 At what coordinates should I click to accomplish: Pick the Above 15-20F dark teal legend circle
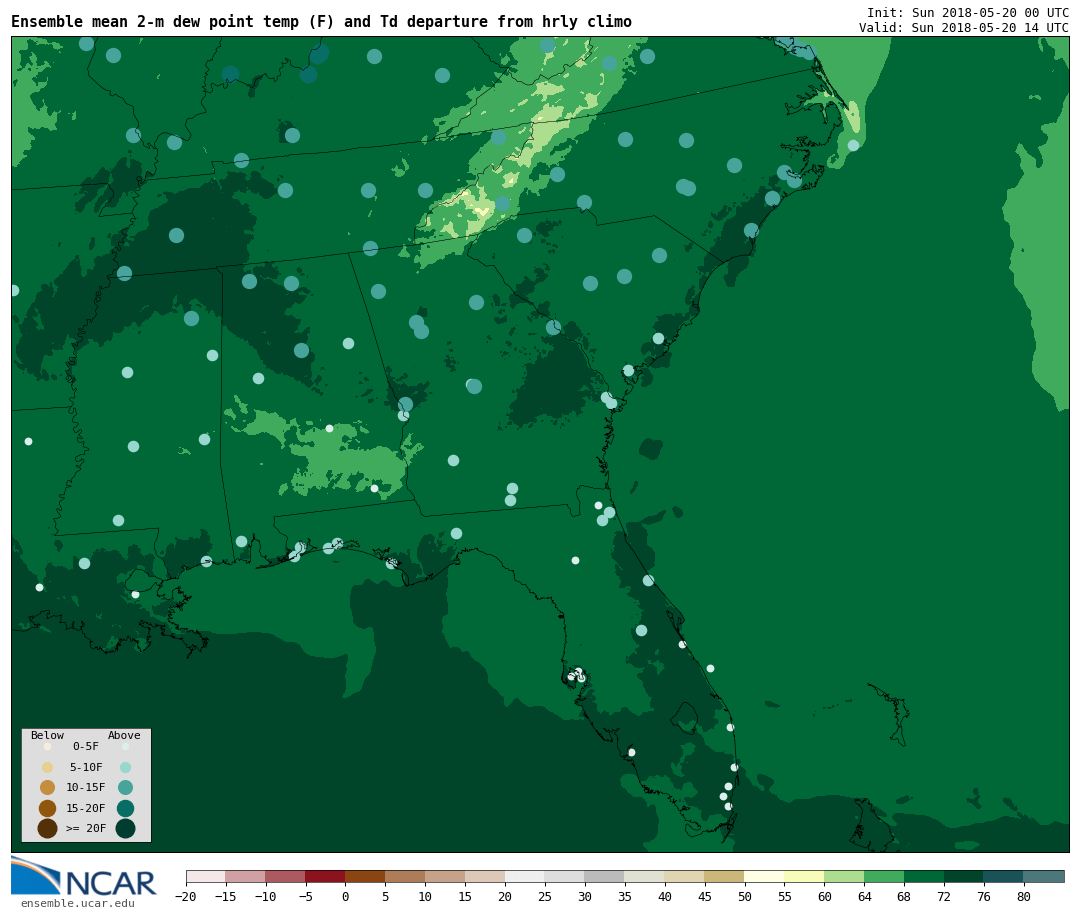(x=125, y=808)
